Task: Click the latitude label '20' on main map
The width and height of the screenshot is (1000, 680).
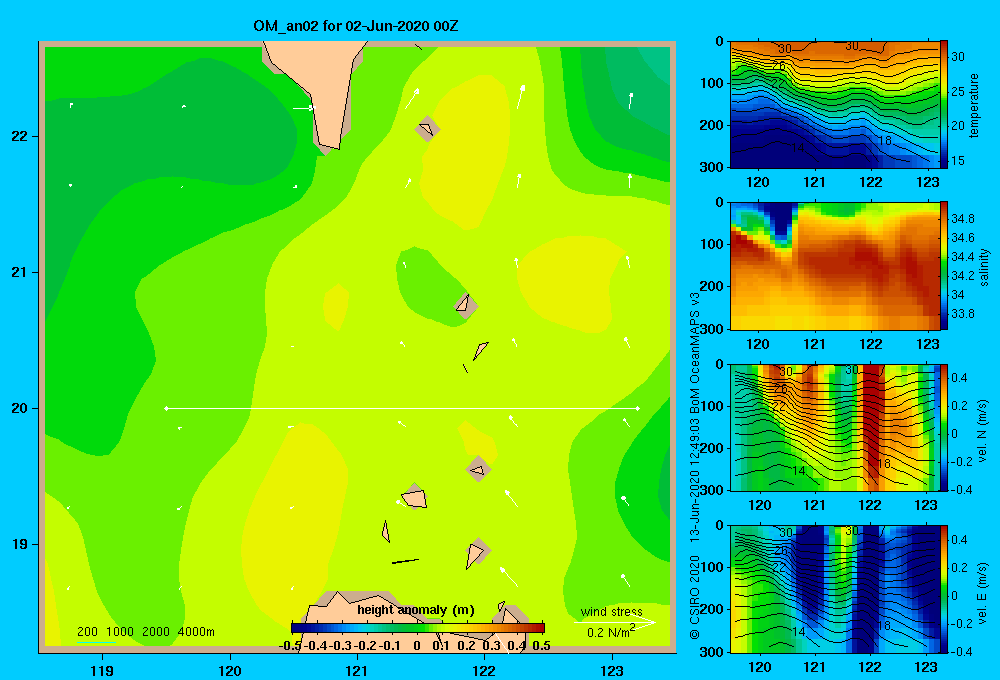Action: coord(20,408)
